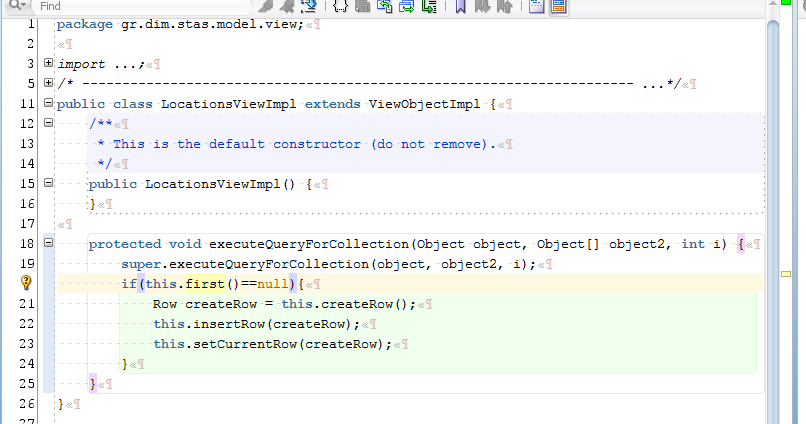Click highlighted 'first' method on line 20
The height and width of the screenshot is (424, 806).
[205, 284]
